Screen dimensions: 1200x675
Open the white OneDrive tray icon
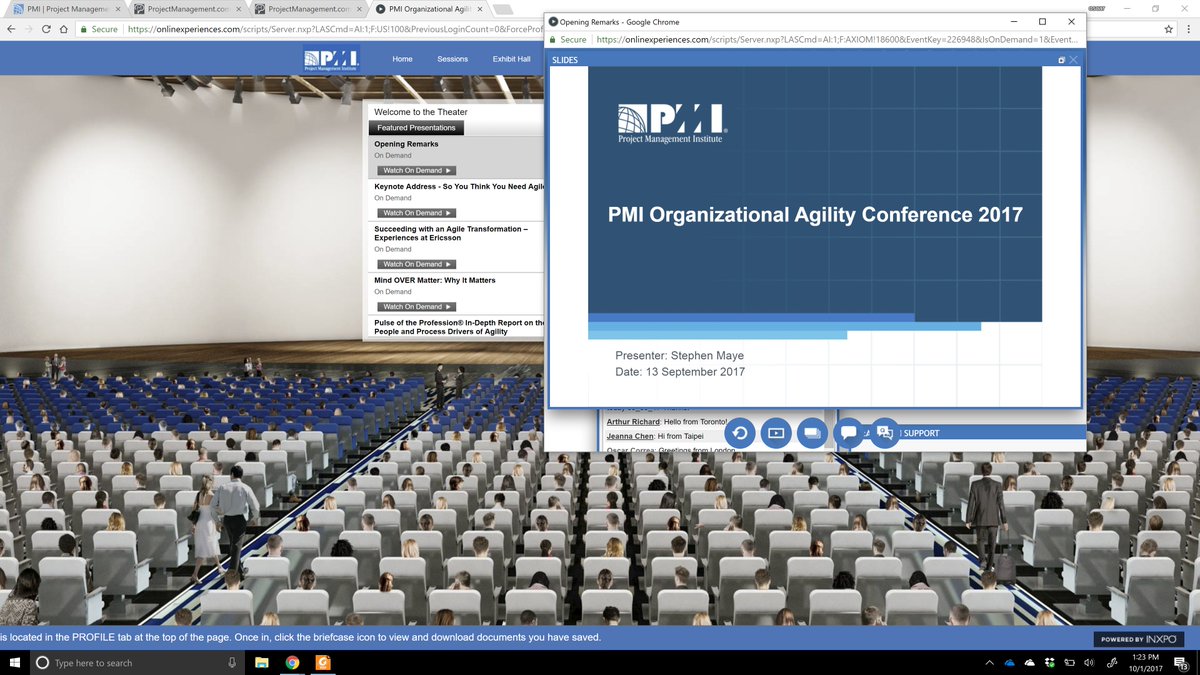(1029, 662)
